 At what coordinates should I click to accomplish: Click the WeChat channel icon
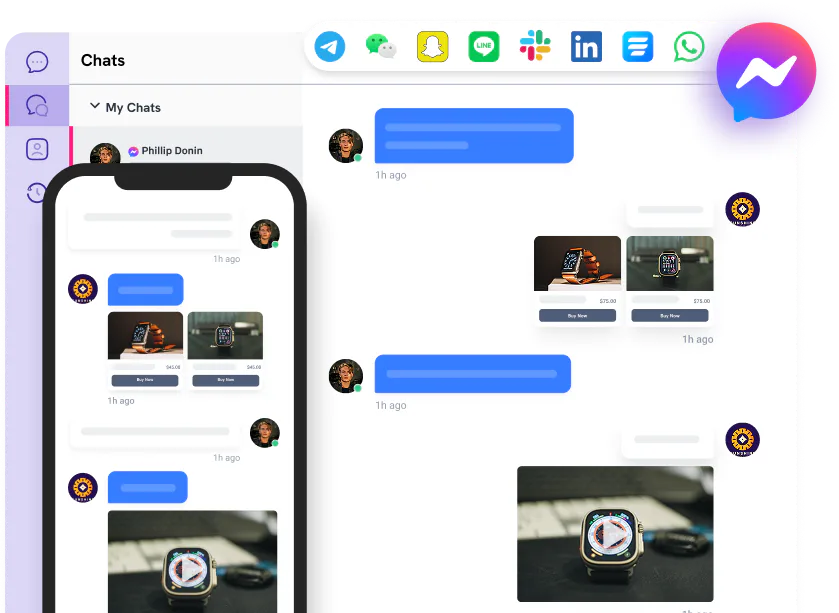tap(381, 47)
